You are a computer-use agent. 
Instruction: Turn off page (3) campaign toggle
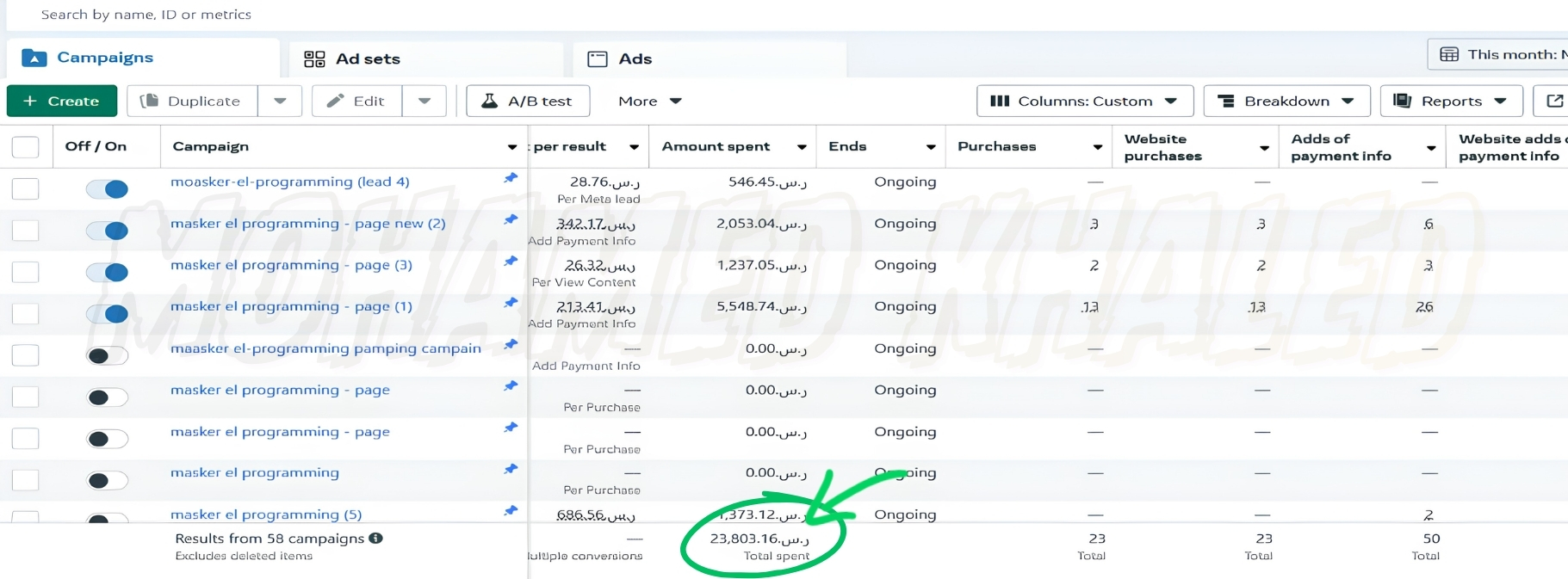click(x=108, y=272)
